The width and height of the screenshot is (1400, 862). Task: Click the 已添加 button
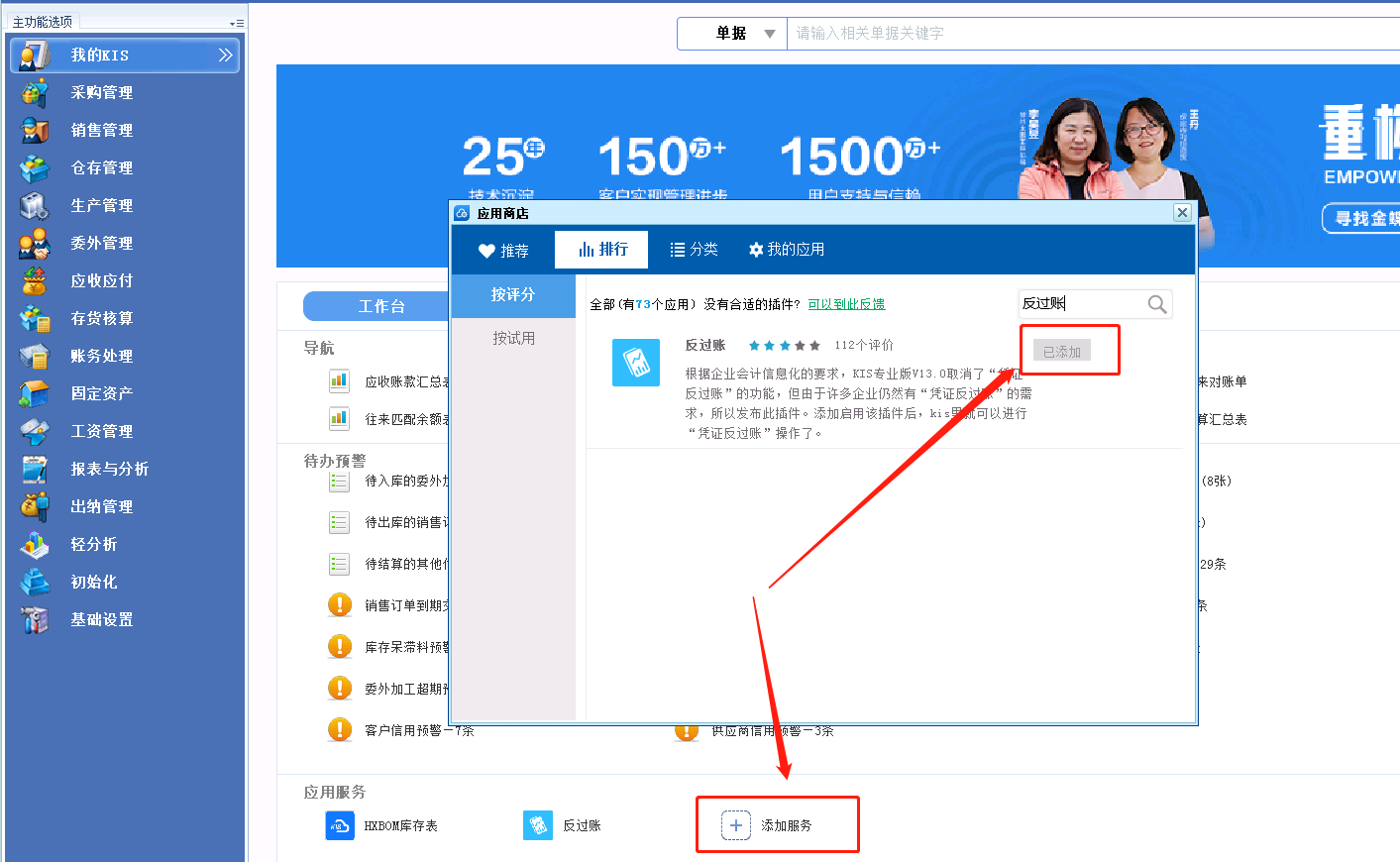1061,352
